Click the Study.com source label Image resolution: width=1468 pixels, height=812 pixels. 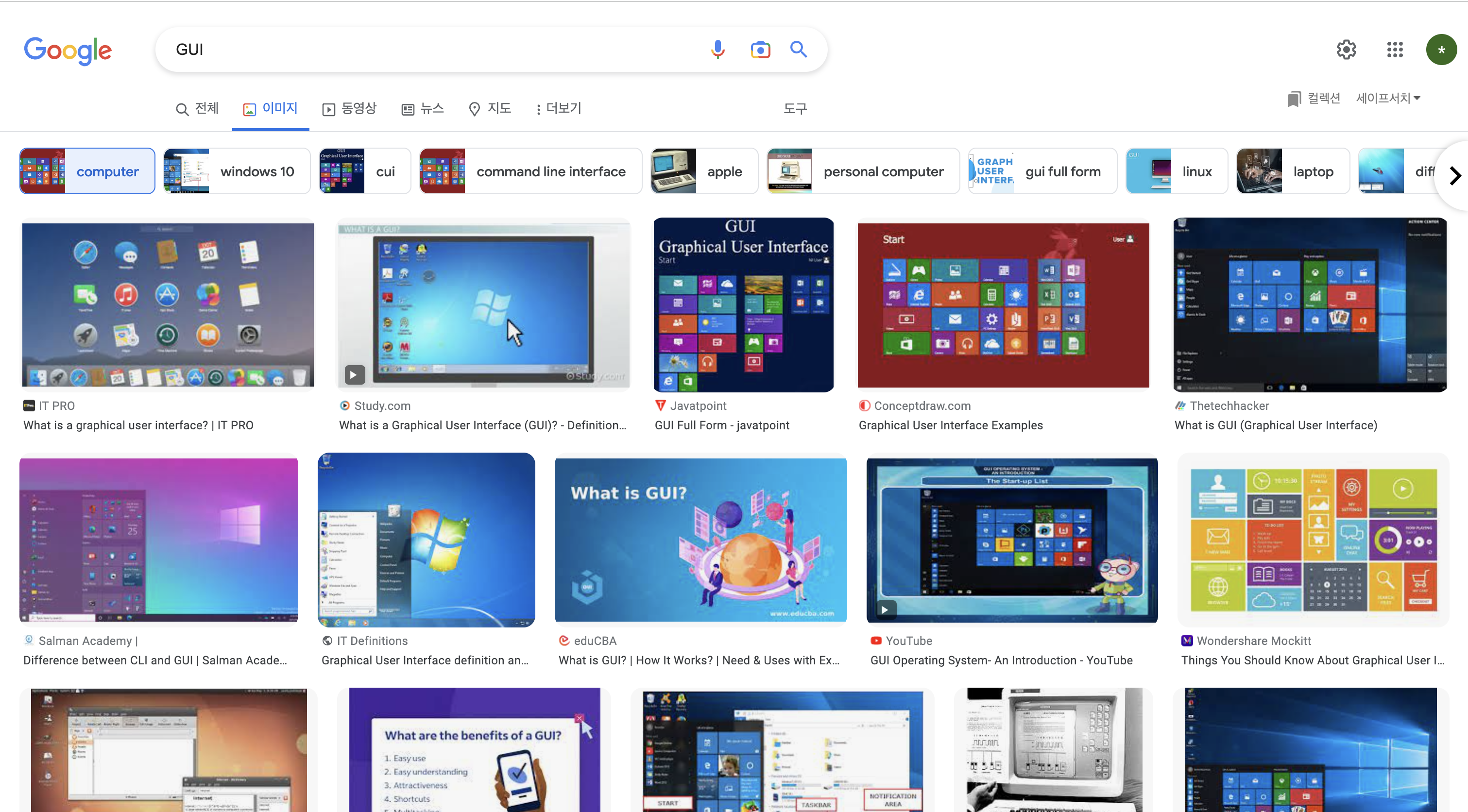[x=382, y=406]
